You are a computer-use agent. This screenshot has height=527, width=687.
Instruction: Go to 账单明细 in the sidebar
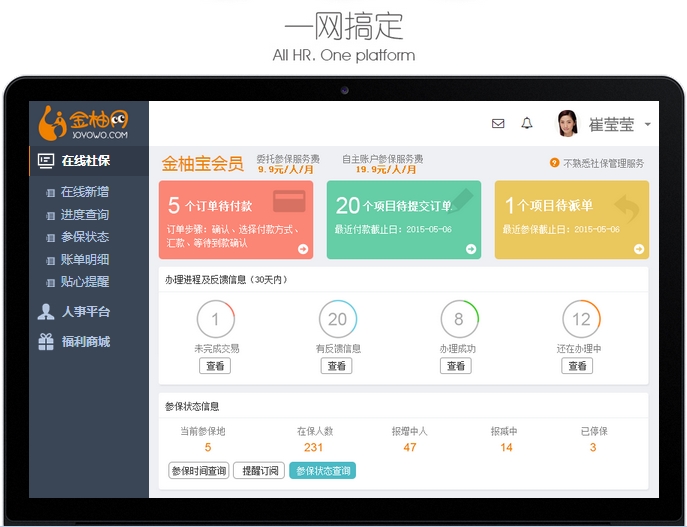(85, 260)
